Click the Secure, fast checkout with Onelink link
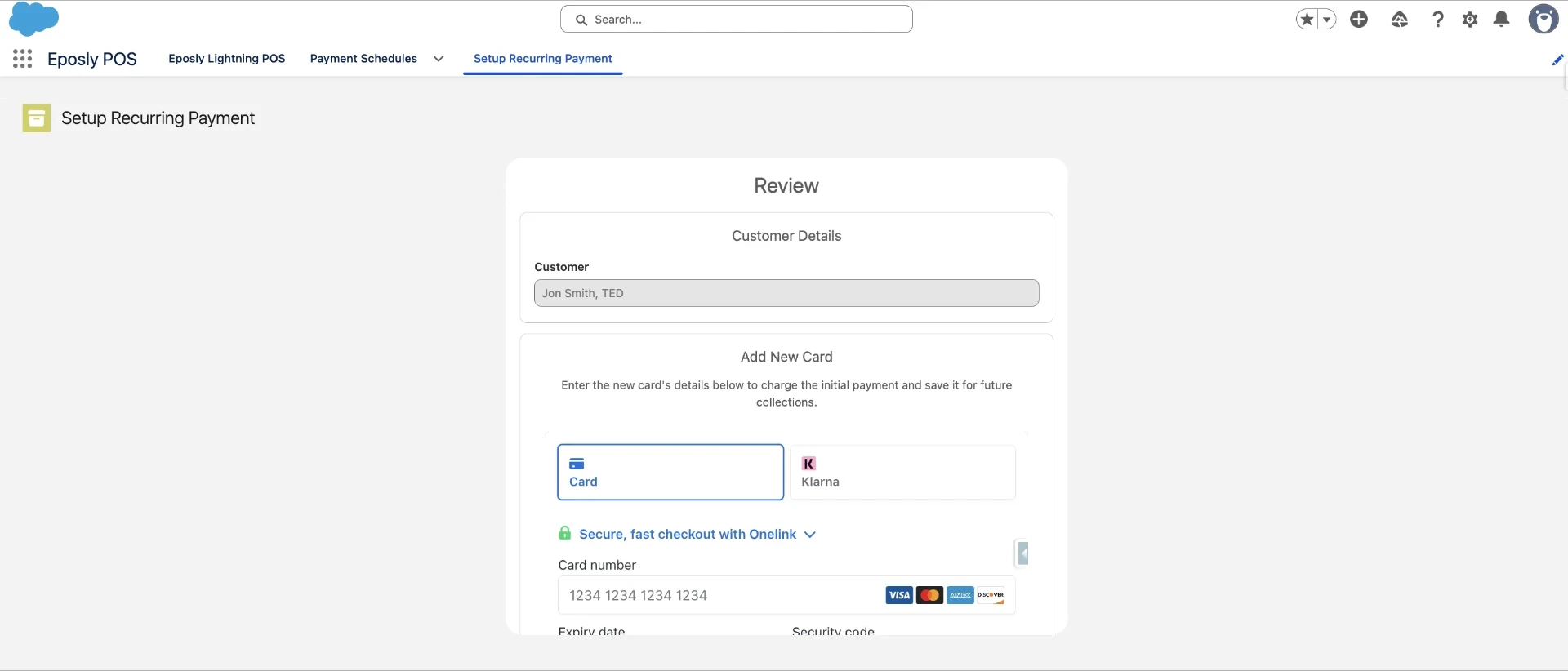Viewport: 1568px width, 671px height. coord(688,535)
